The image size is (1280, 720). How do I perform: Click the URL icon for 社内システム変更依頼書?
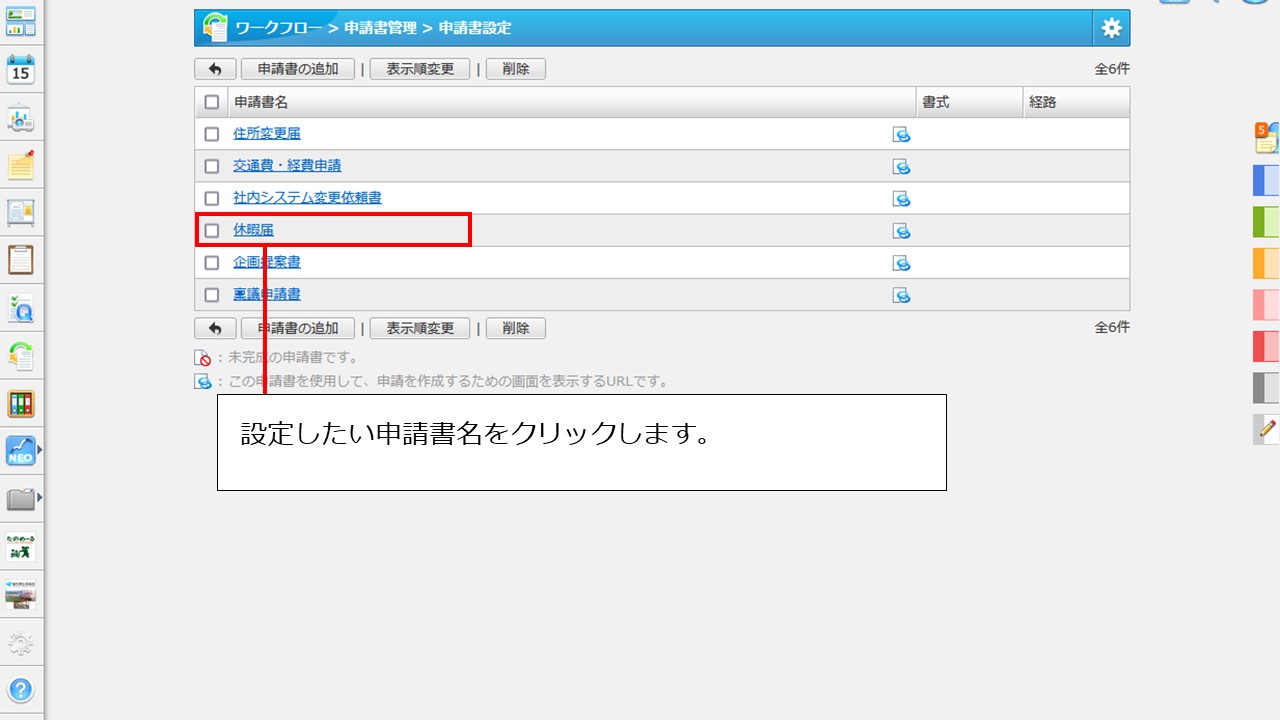point(902,199)
